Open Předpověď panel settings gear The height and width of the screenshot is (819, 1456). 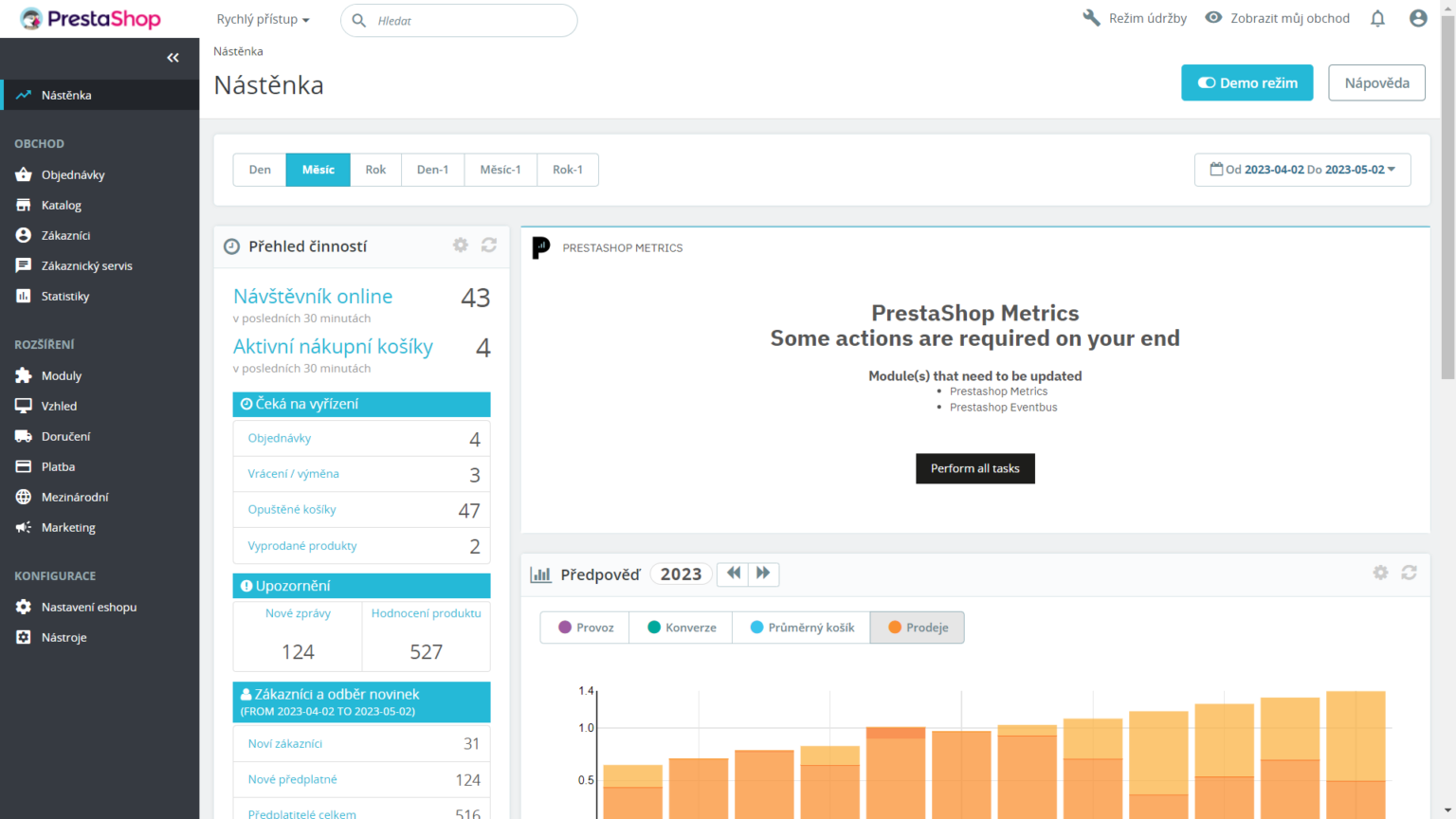tap(1380, 573)
